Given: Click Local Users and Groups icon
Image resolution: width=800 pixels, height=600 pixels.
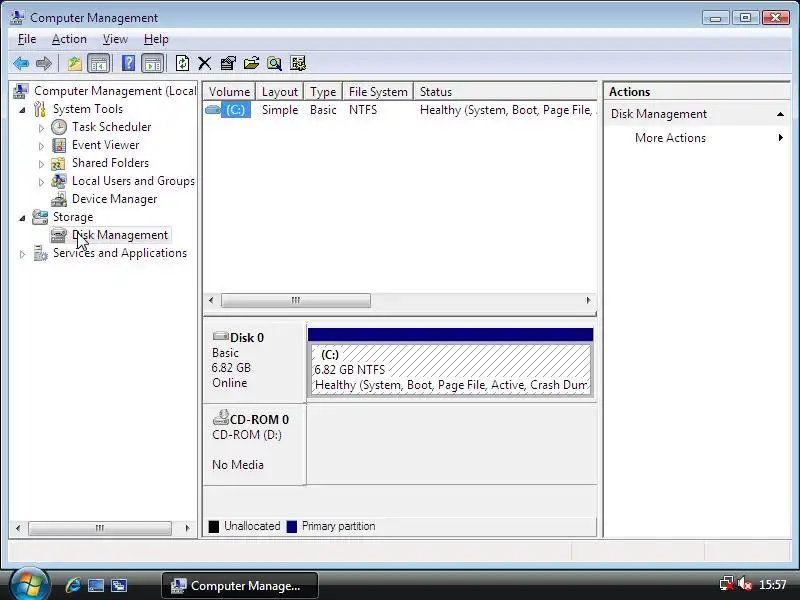Looking at the screenshot, I should (59, 181).
